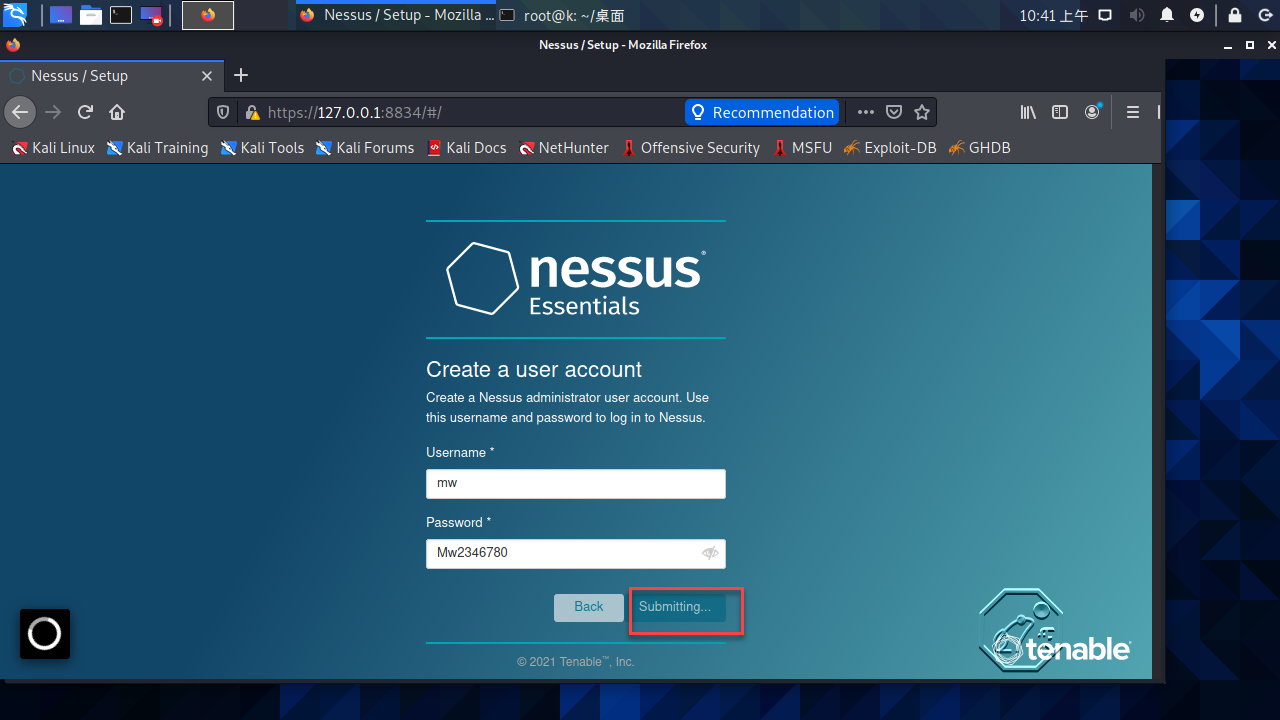Image resolution: width=1280 pixels, height=720 pixels.
Task: Open the display icon in system tray
Action: (1105, 15)
